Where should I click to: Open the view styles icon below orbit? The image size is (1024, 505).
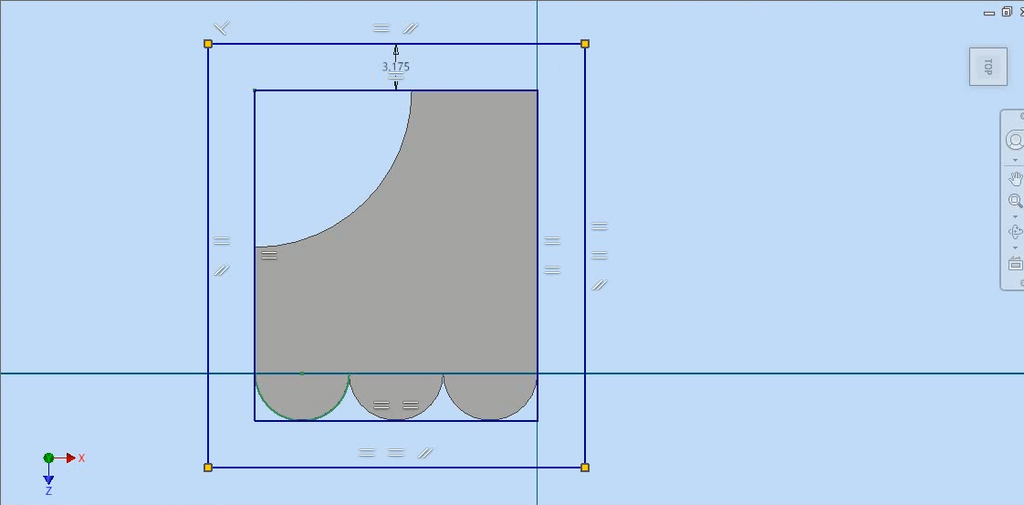click(x=1015, y=263)
